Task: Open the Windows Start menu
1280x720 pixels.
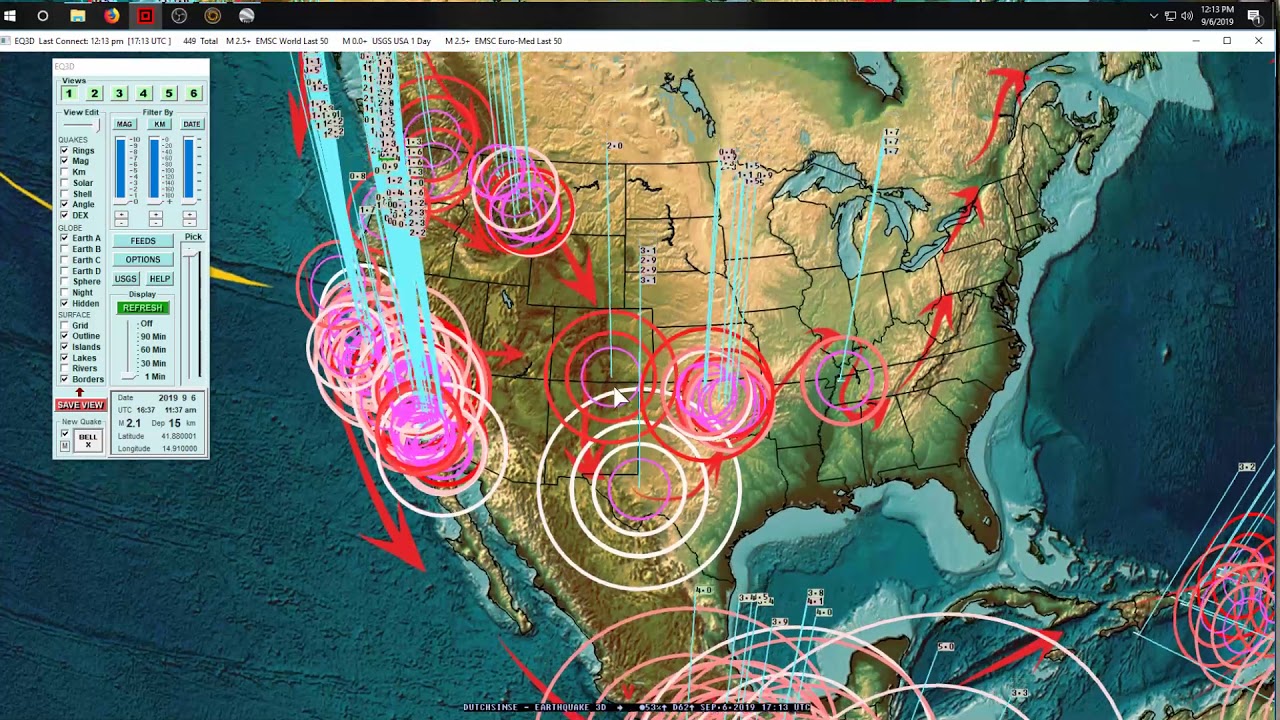Action: [x=10, y=16]
